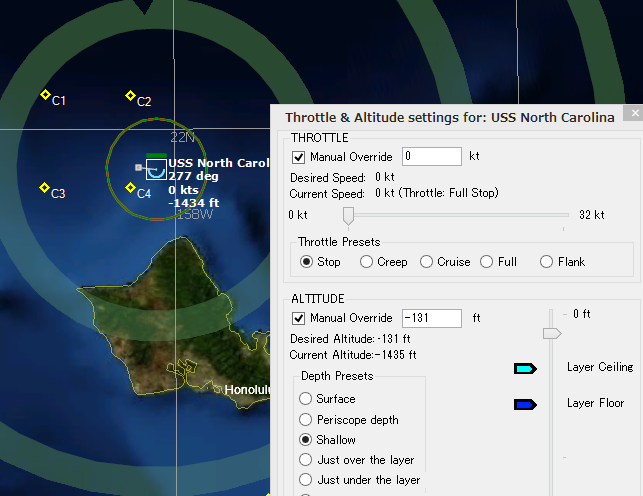Click the Desired Speed 0 kt text
The height and width of the screenshot is (496, 643).
342,177
